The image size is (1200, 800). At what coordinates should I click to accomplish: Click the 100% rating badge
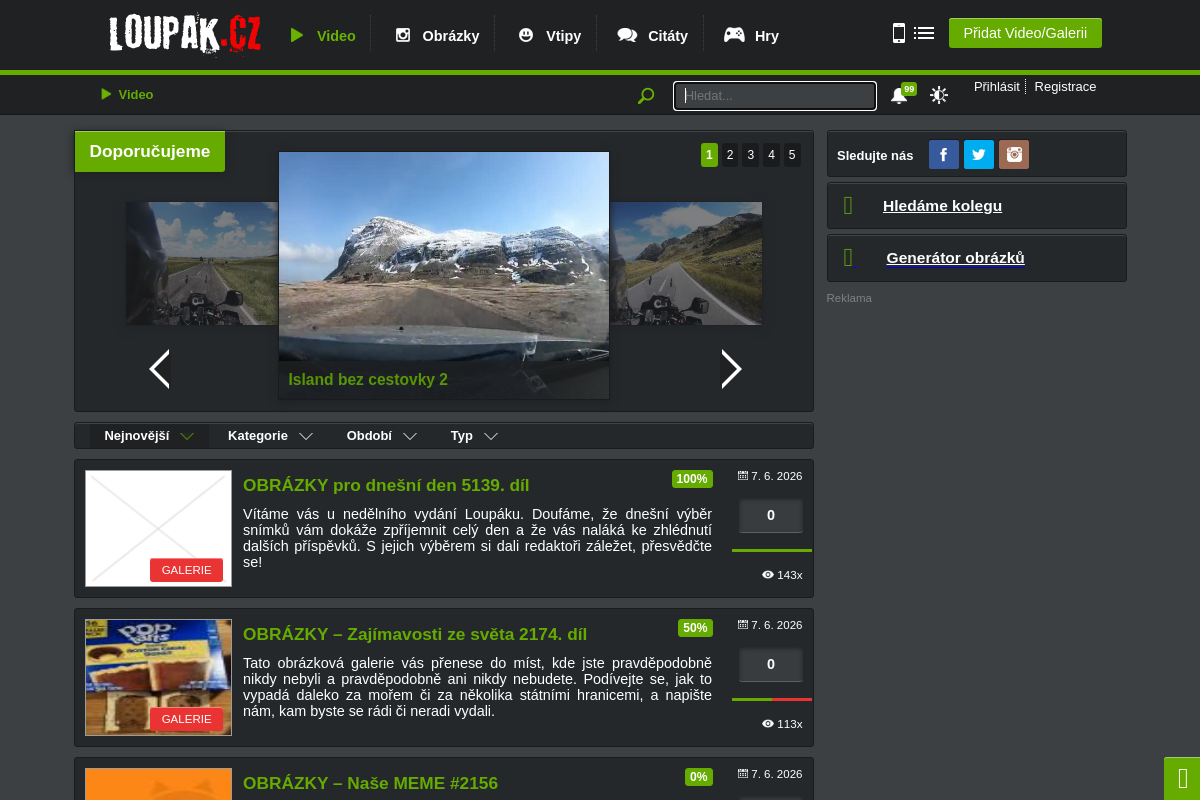click(692, 479)
